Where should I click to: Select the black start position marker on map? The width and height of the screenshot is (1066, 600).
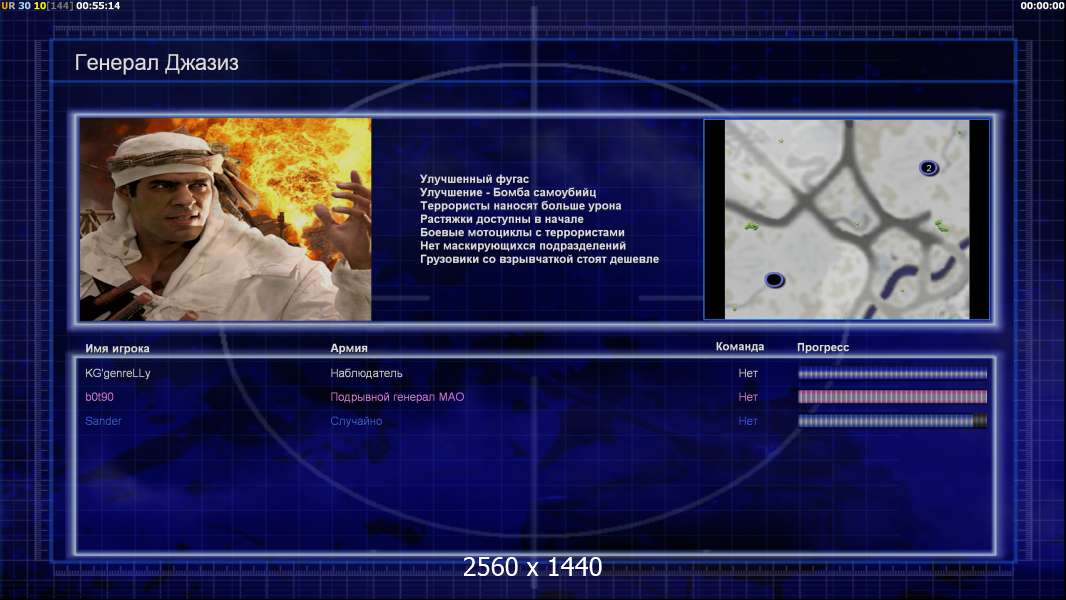tap(774, 279)
